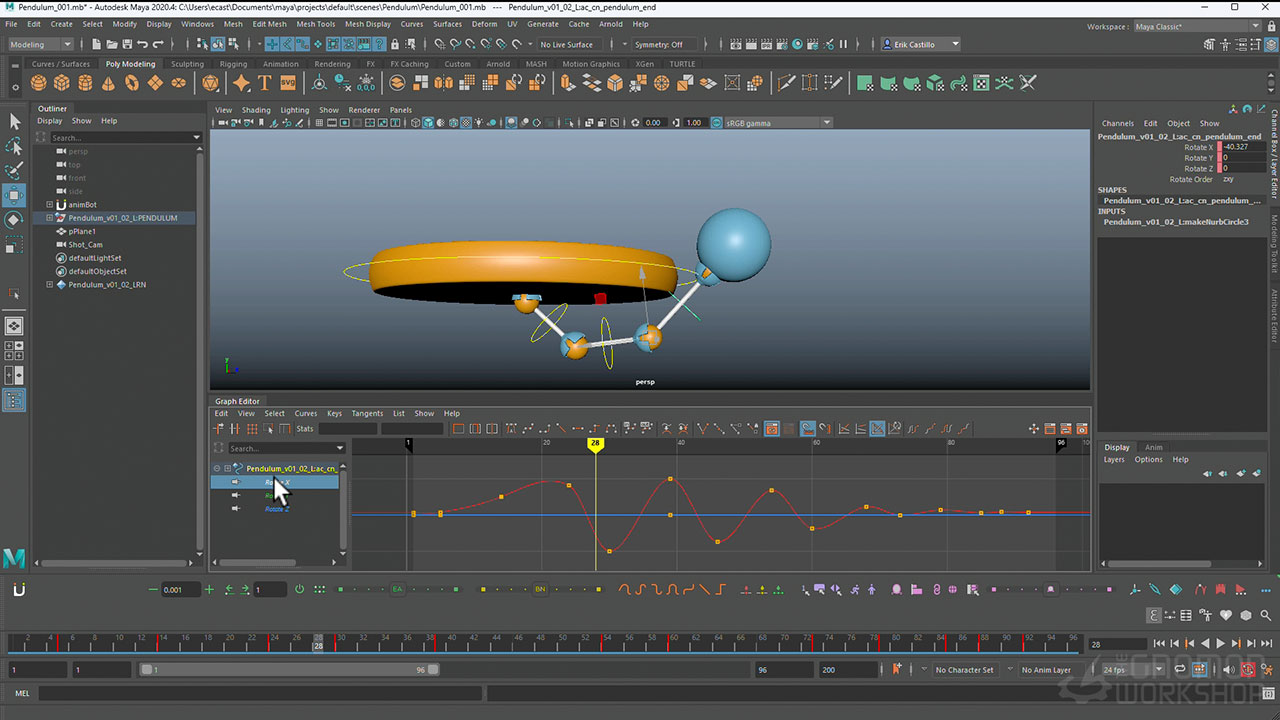Open the Modeling menu set dropdown
The image size is (1280, 720).
click(x=40, y=44)
